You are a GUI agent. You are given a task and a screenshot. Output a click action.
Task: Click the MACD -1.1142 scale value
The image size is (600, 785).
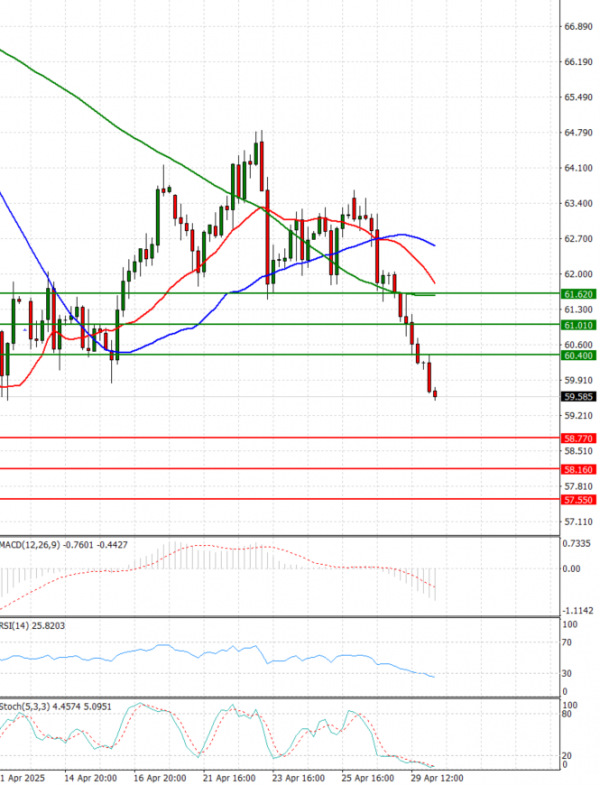[x=578, y=611]
